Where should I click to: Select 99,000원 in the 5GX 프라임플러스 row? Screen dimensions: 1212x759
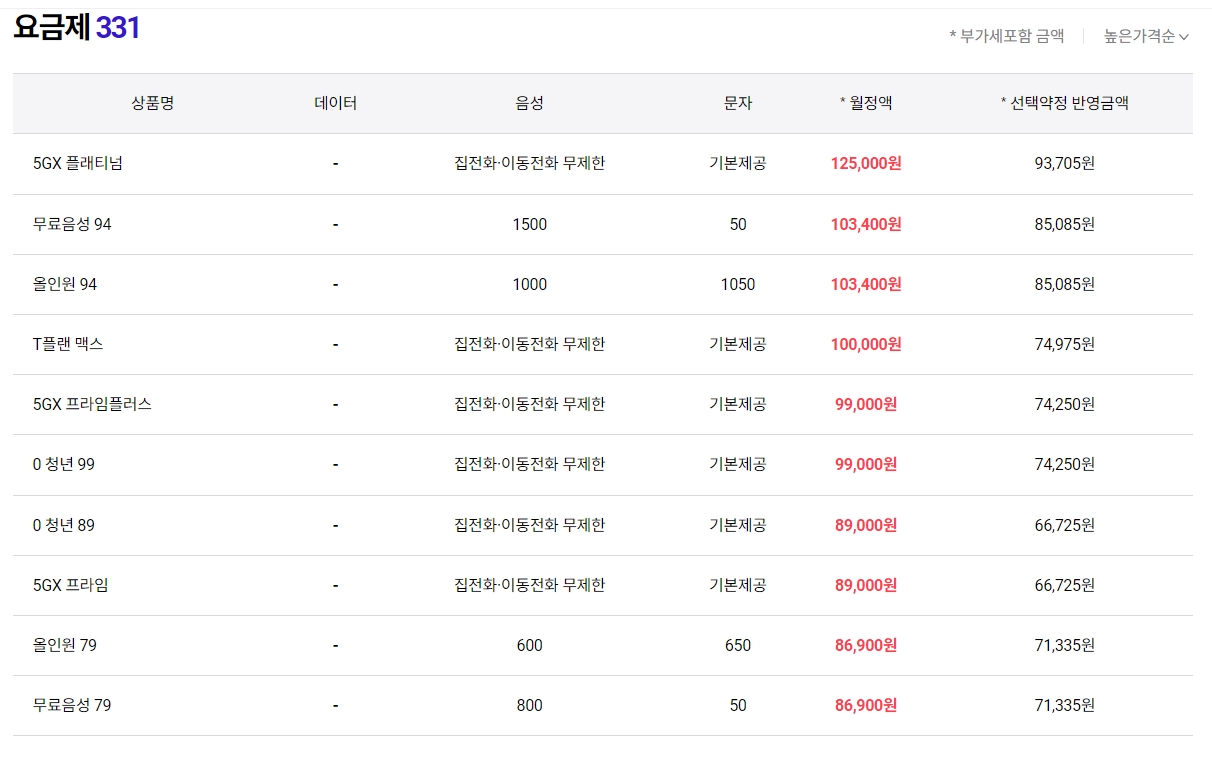coord(866,404)
